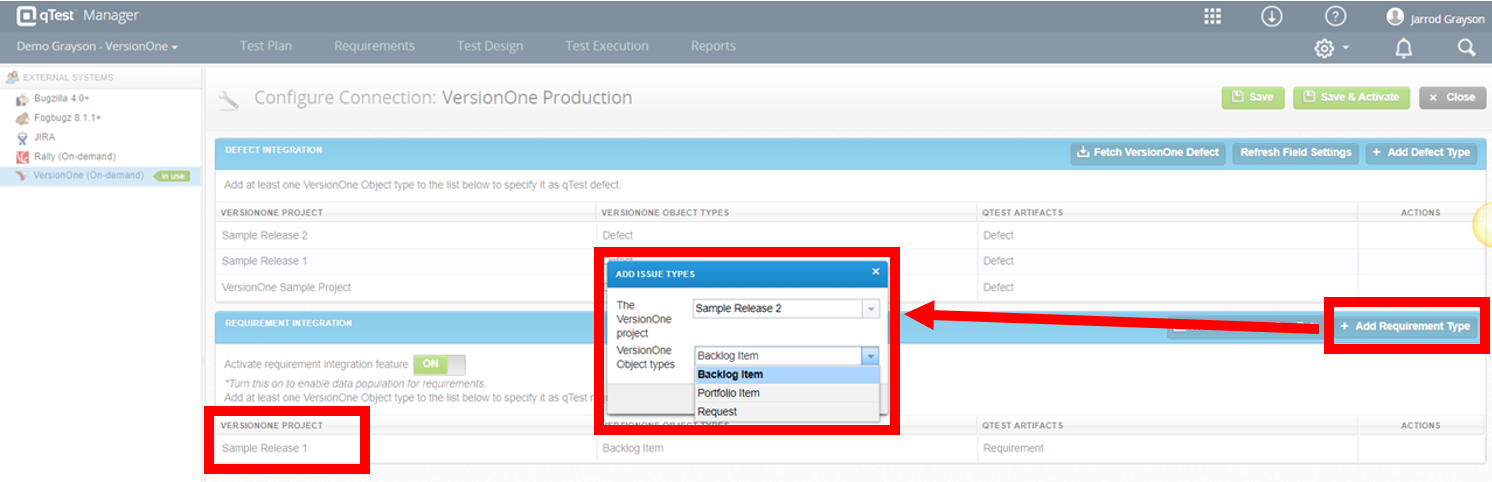1492x482 pixels.
Task: Click the Save & Activate button
Action: pos(1351,97)
